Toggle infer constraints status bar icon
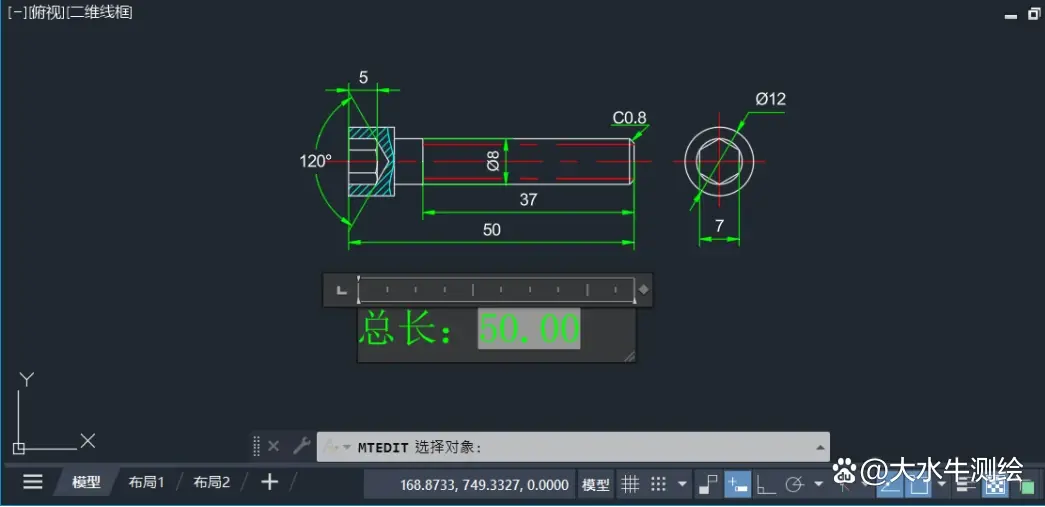The width and height of the screenshot is (1045, 507). (708, 484)
